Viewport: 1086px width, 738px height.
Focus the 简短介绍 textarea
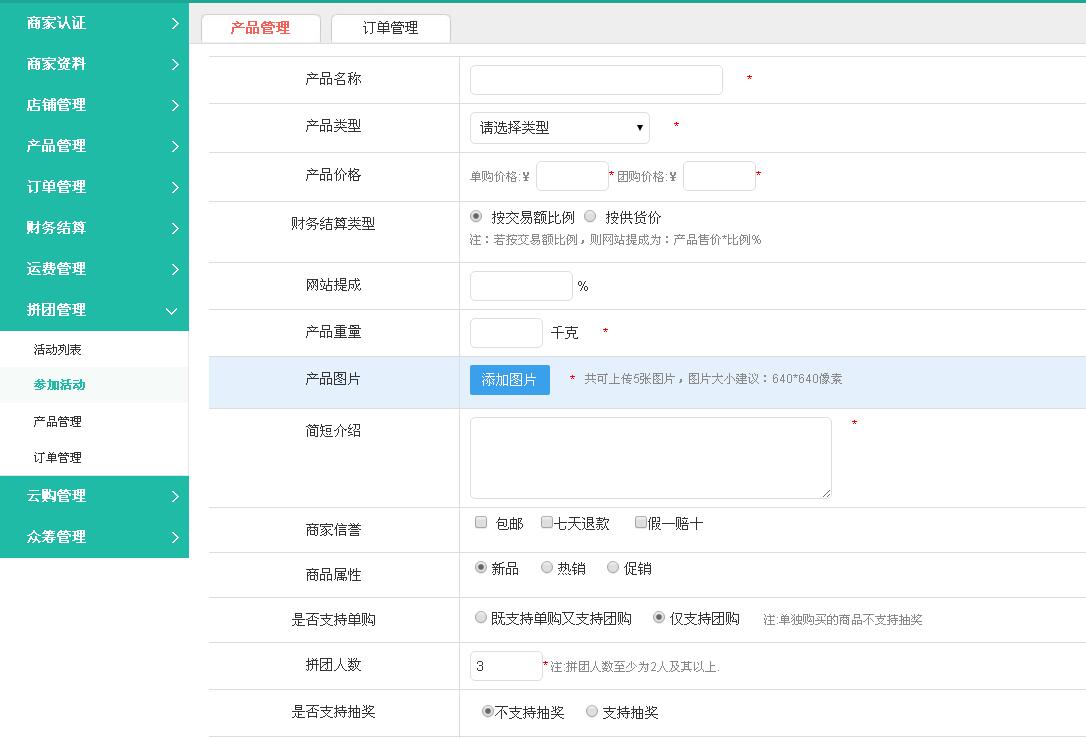pyautogui.click(x=650, y=457)
